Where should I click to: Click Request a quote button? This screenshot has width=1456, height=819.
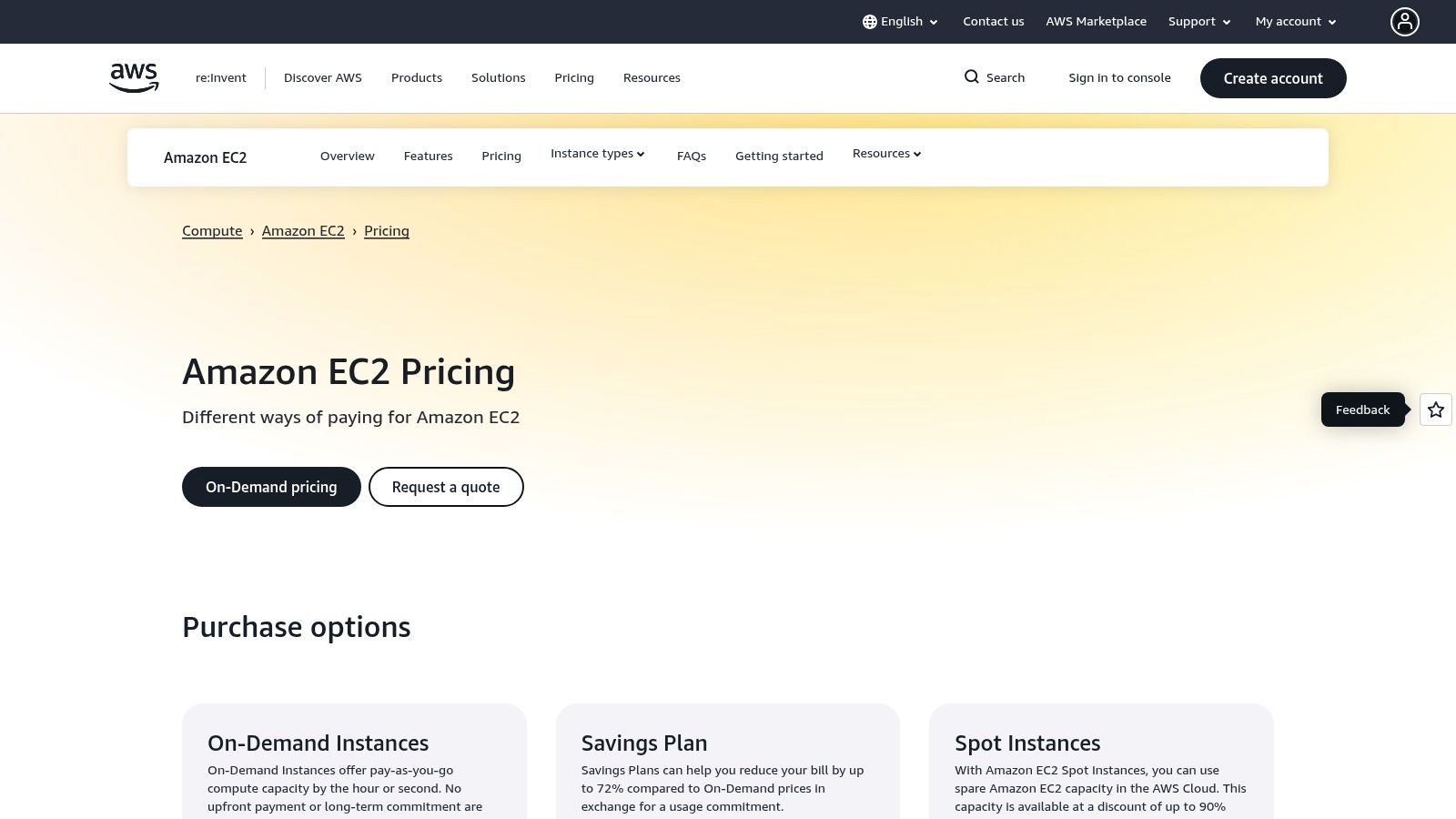tap(446, 487)
